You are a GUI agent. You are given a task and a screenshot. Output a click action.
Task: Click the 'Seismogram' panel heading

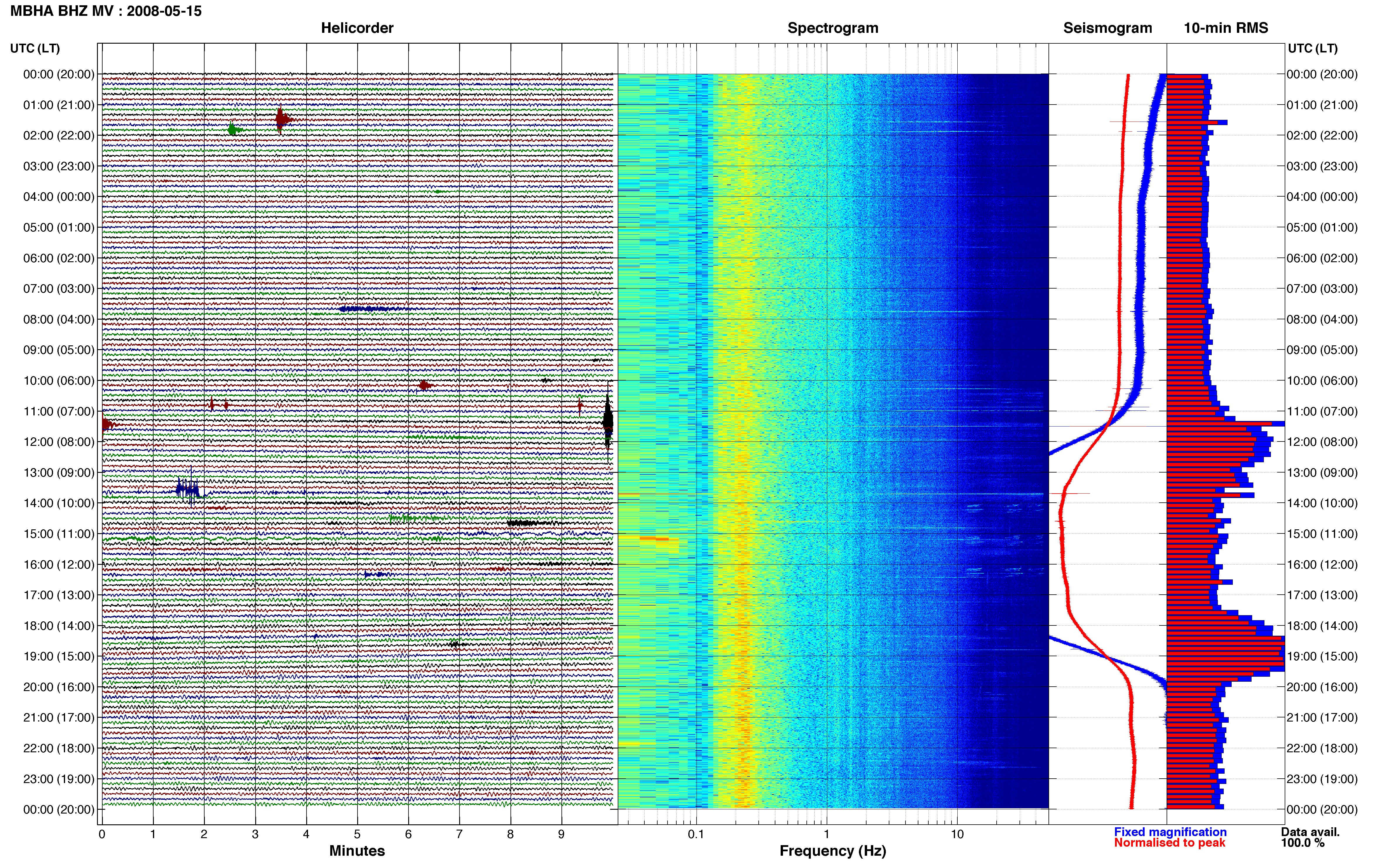(x=1108, y=28)
